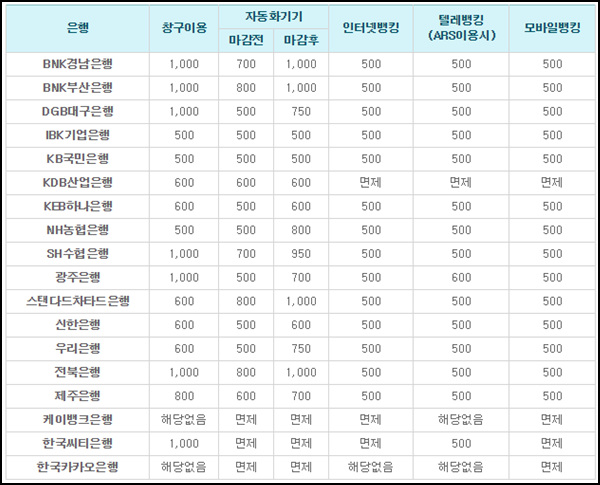This screenshot has width=600, height=485.
Task: Click 스탠다드차타드은행 마감후 value 1,000
Action: point(301,301)
